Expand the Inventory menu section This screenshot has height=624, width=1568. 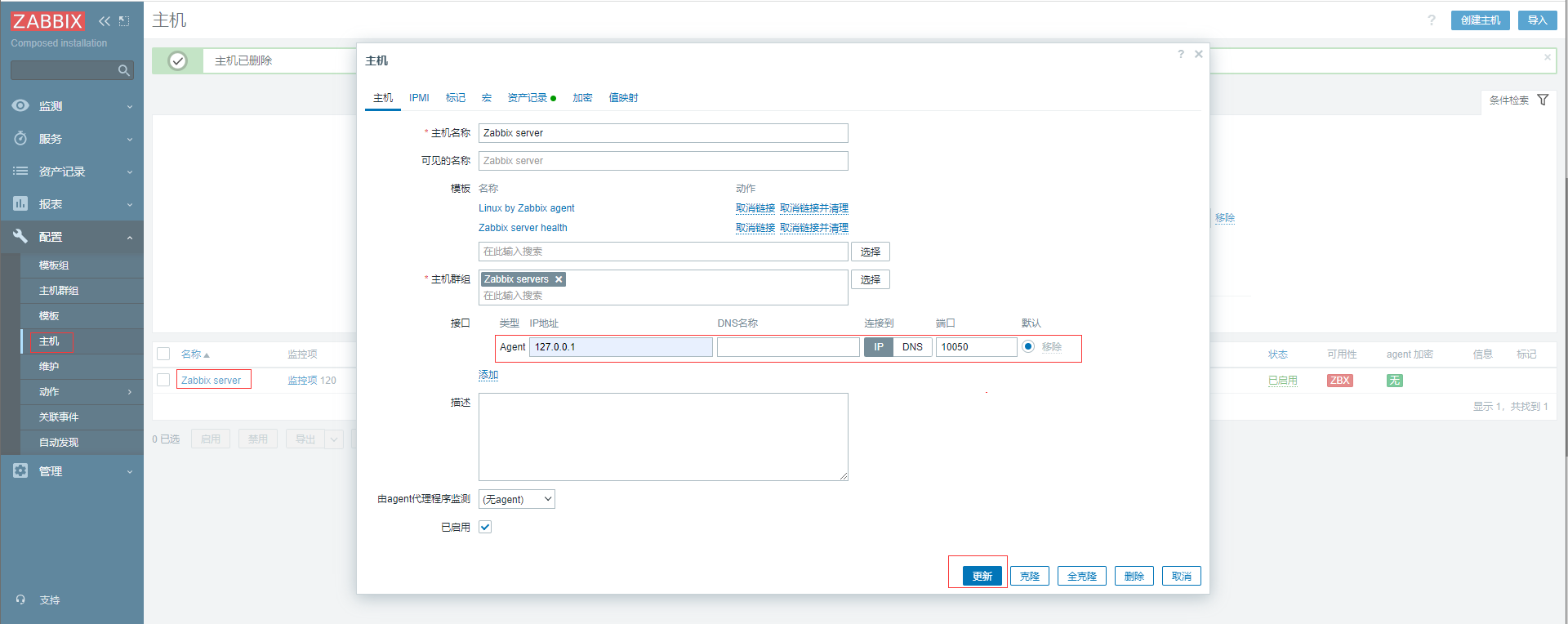pos(130,172)
